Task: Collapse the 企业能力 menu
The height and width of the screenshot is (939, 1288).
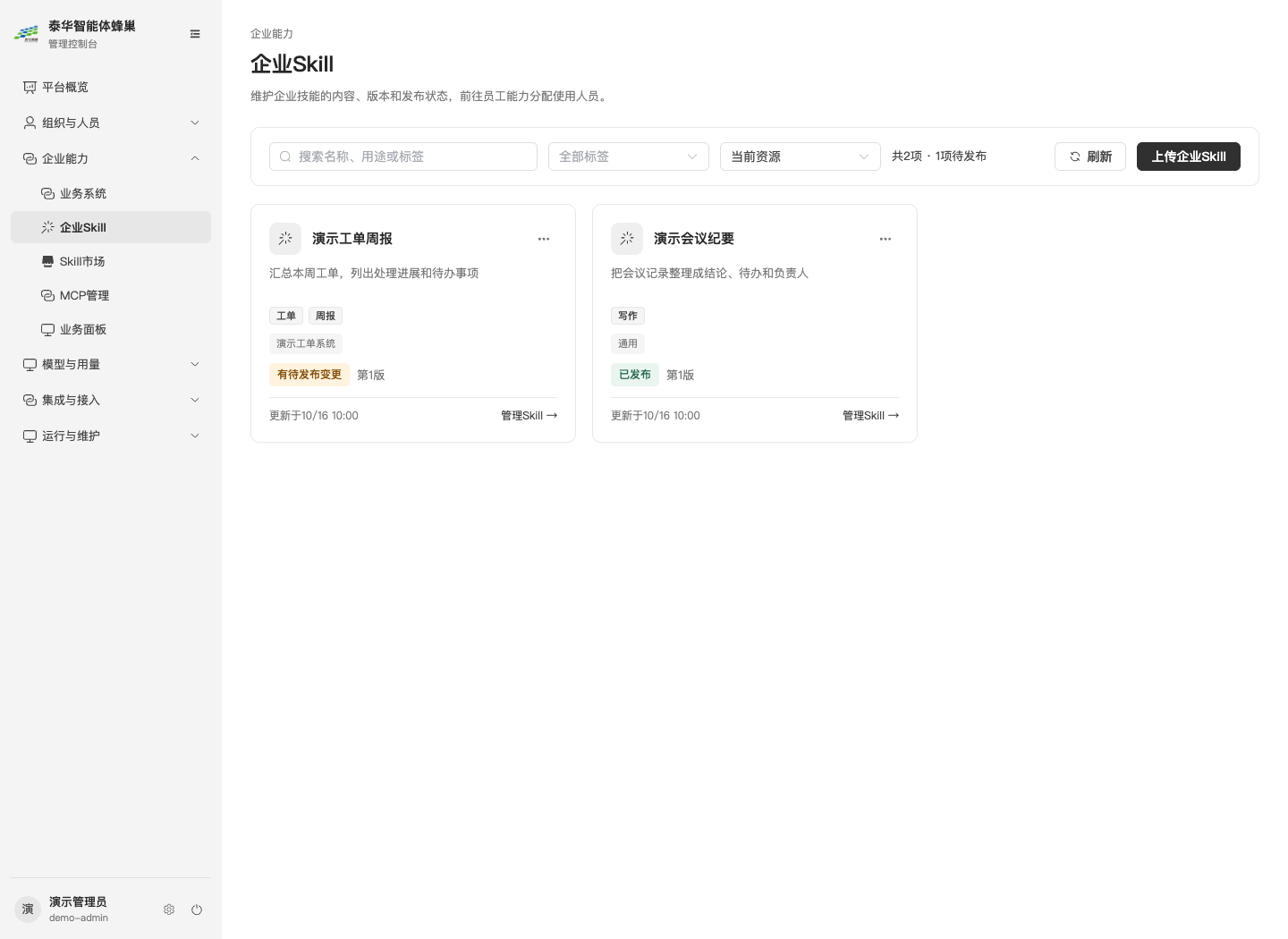Action: [x=111, y=158]
